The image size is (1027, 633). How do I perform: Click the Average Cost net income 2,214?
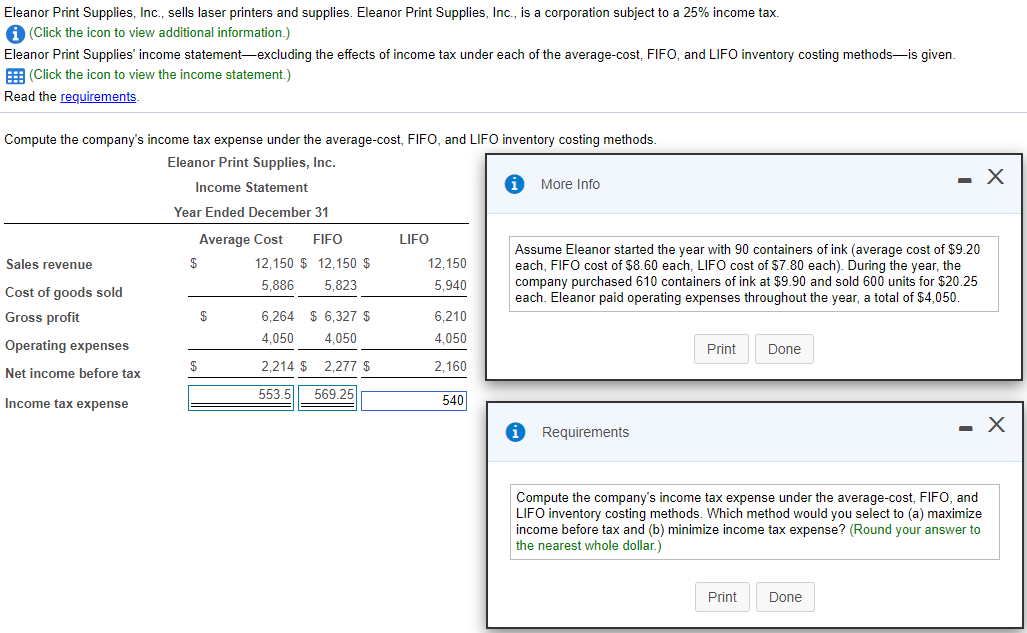(x=278, y=367)
